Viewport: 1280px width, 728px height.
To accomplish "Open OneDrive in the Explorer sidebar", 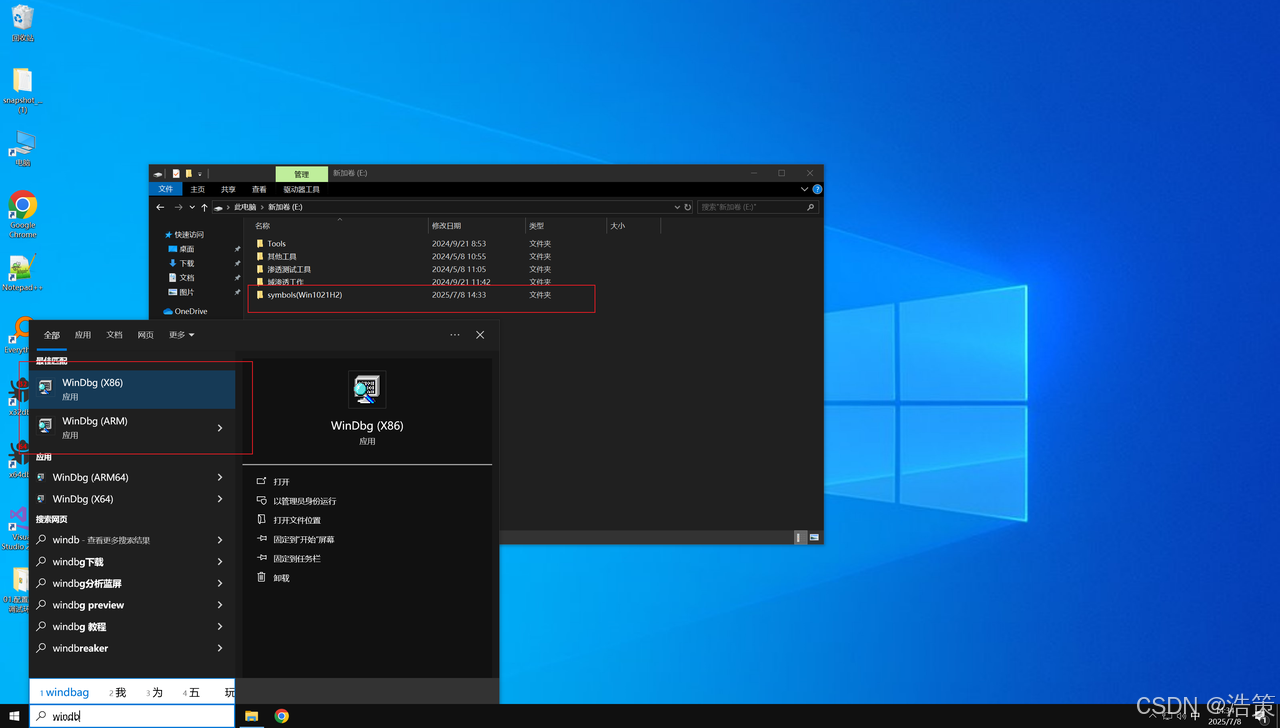I will [190, 311].
